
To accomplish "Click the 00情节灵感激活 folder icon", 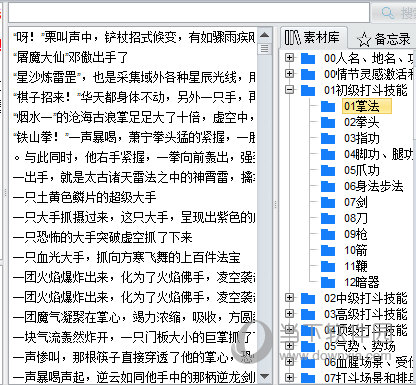I will click(308, 74).
